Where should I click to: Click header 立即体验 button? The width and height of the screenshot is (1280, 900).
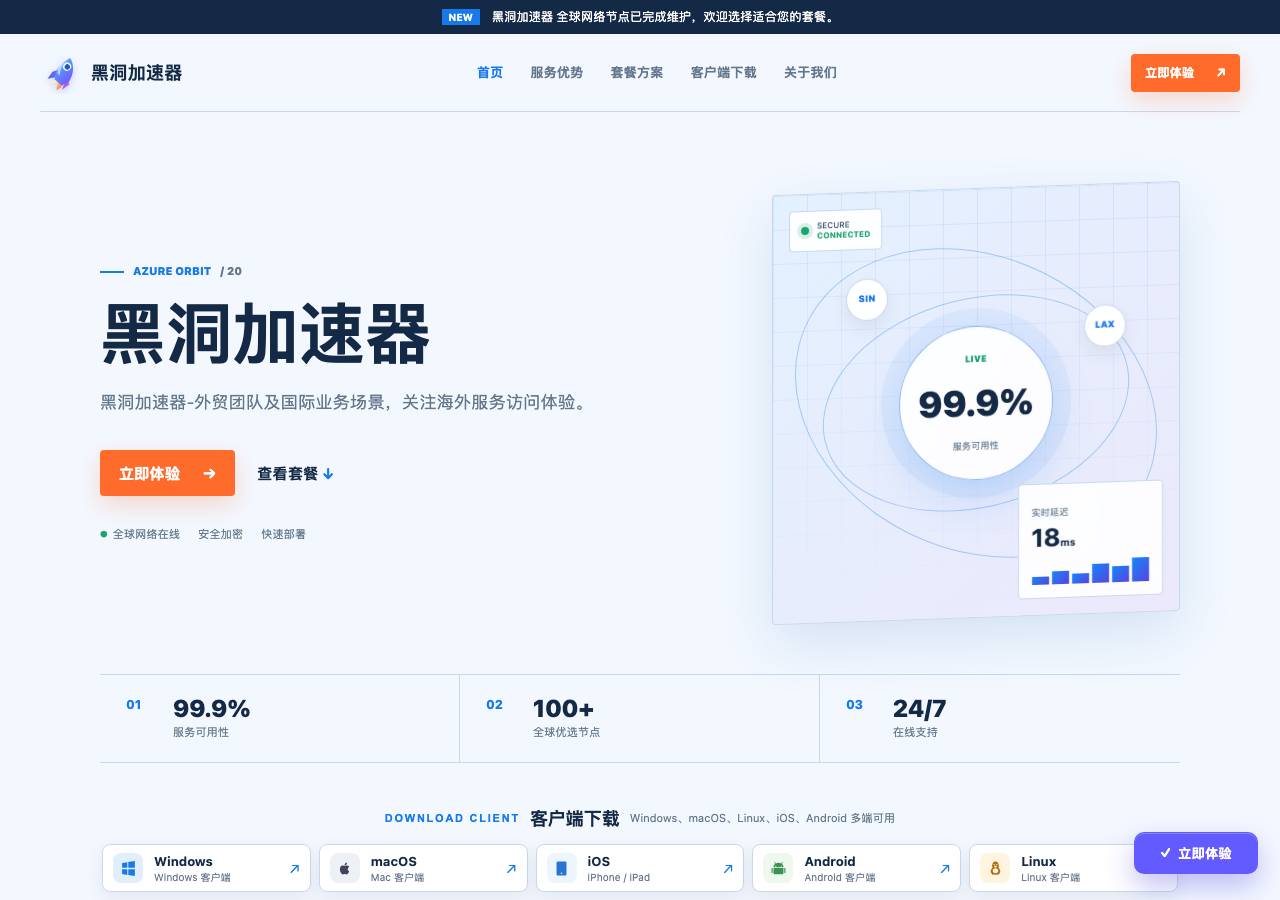pos(1185,73)
